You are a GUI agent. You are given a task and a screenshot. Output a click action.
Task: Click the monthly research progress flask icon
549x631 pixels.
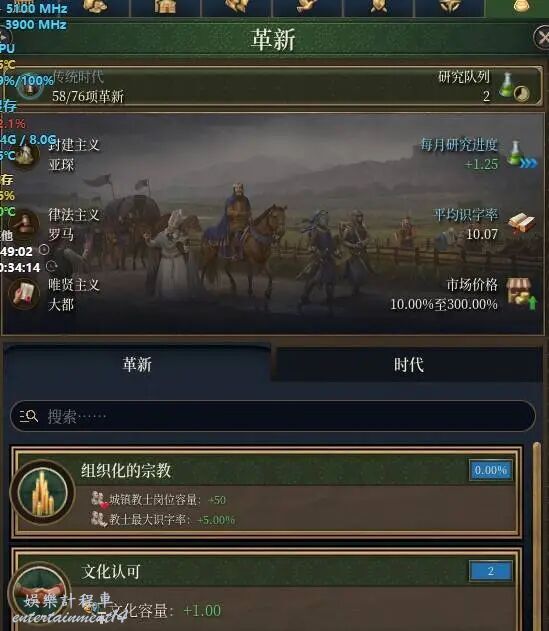point(515,154)
